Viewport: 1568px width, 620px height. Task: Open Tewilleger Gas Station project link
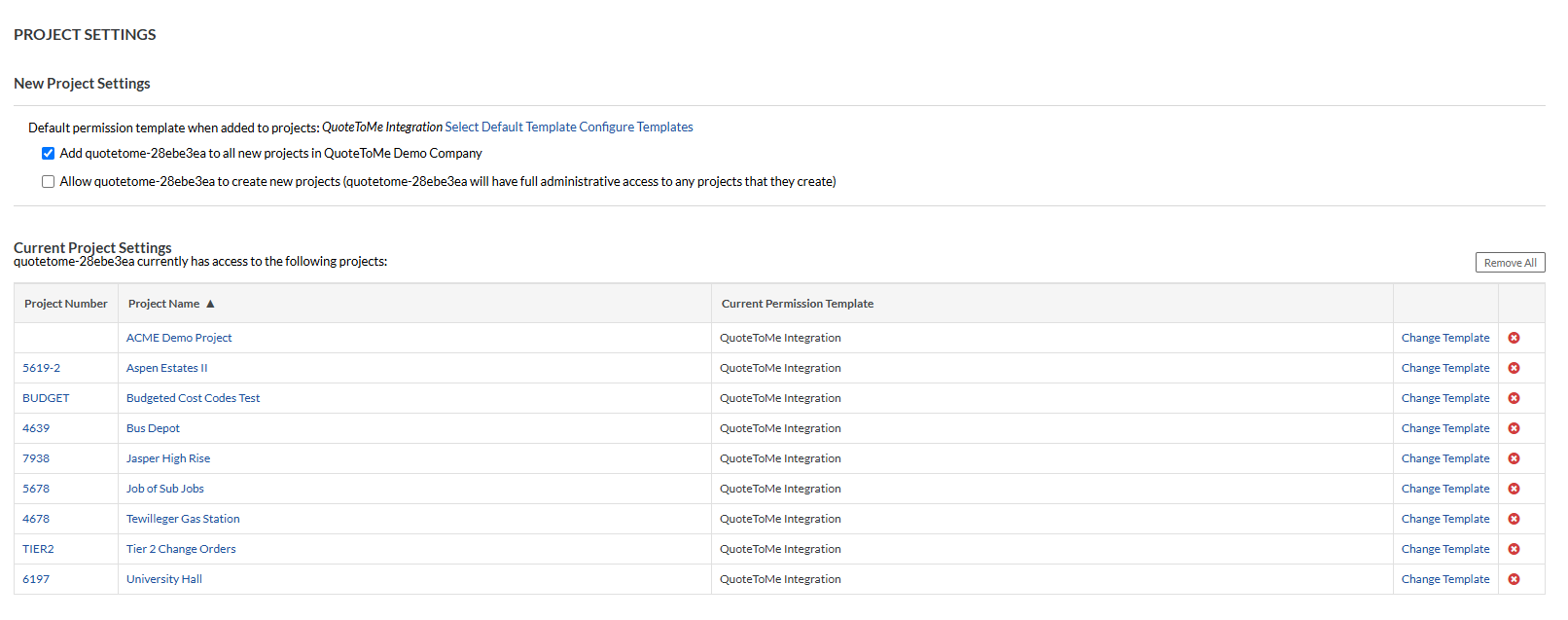(183, 519)
